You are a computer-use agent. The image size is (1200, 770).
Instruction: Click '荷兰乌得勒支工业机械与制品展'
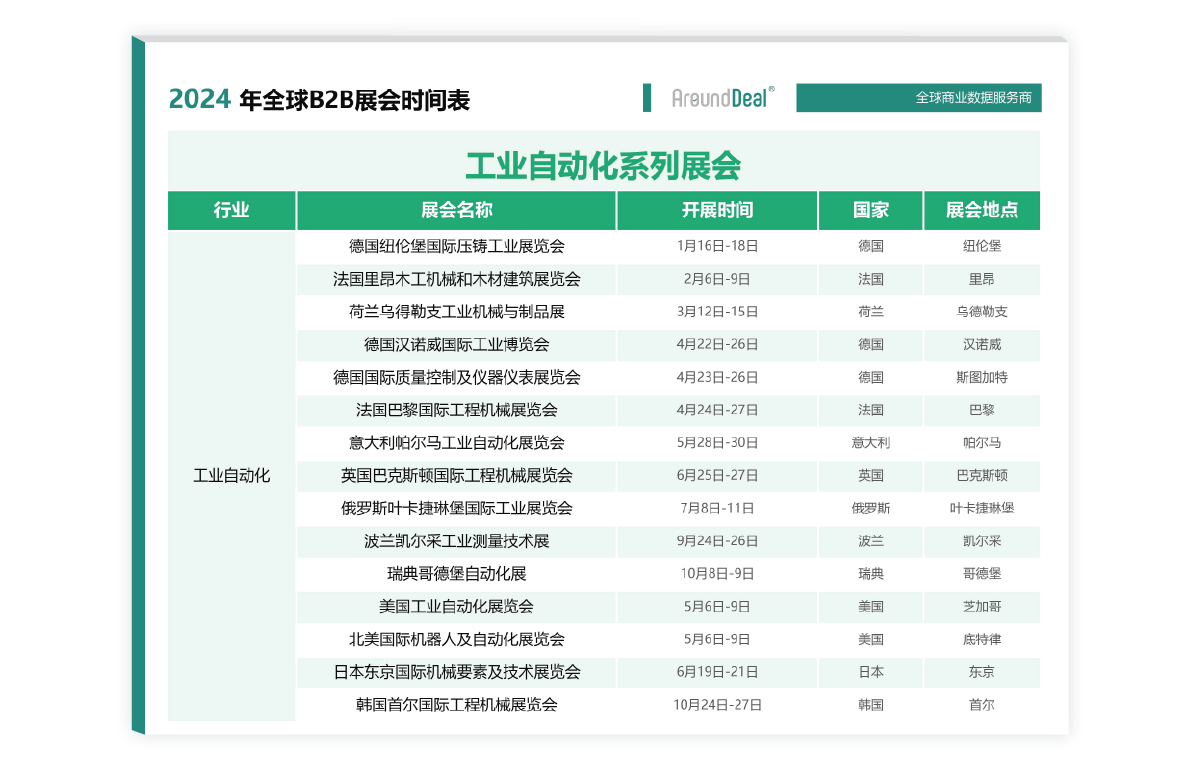point(457,312)
